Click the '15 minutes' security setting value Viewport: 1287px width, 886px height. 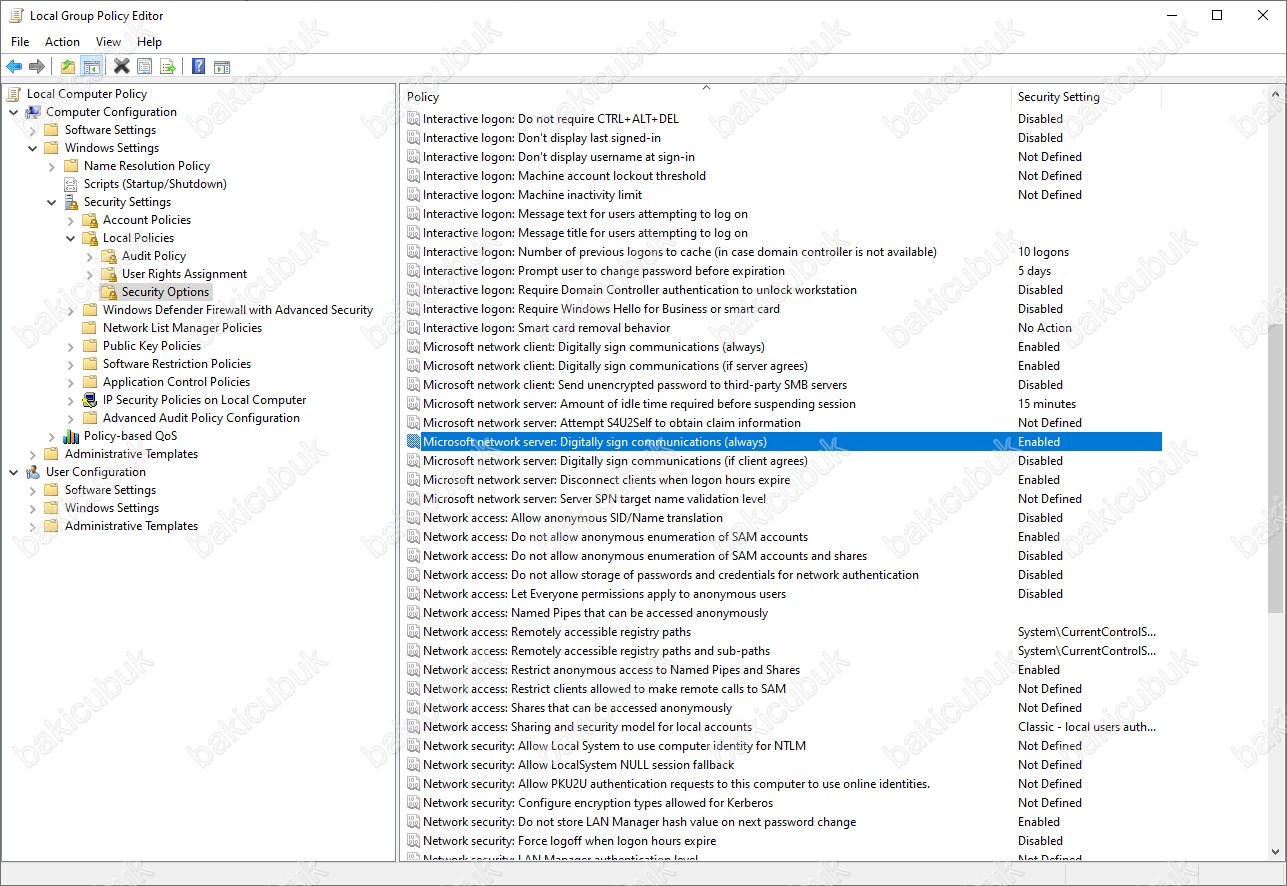click(x=1047, y=404)
